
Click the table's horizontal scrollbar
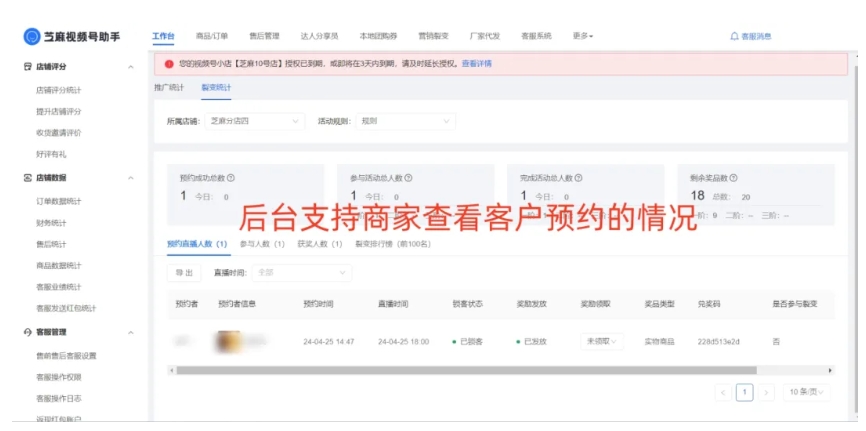(x=460, y=369)
